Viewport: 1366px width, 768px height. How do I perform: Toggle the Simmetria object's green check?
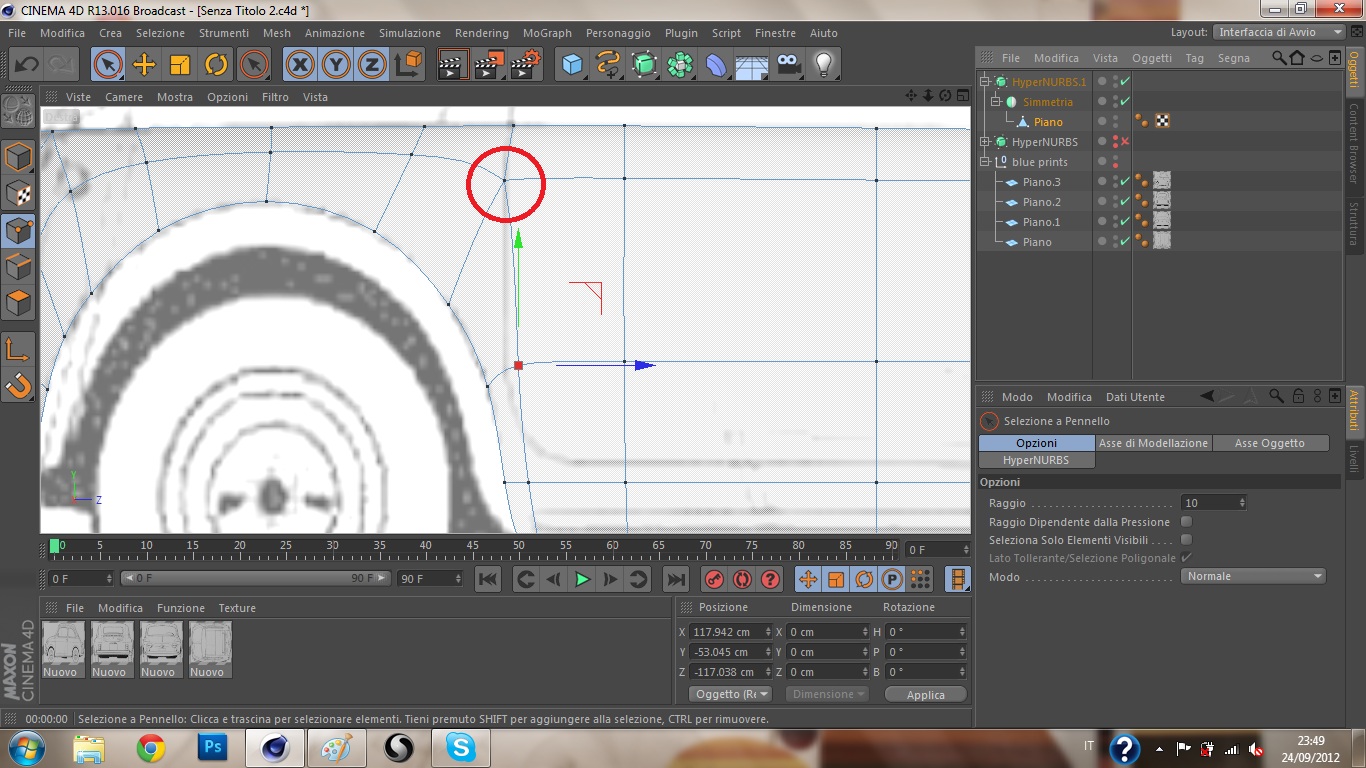coord(1125,101)
